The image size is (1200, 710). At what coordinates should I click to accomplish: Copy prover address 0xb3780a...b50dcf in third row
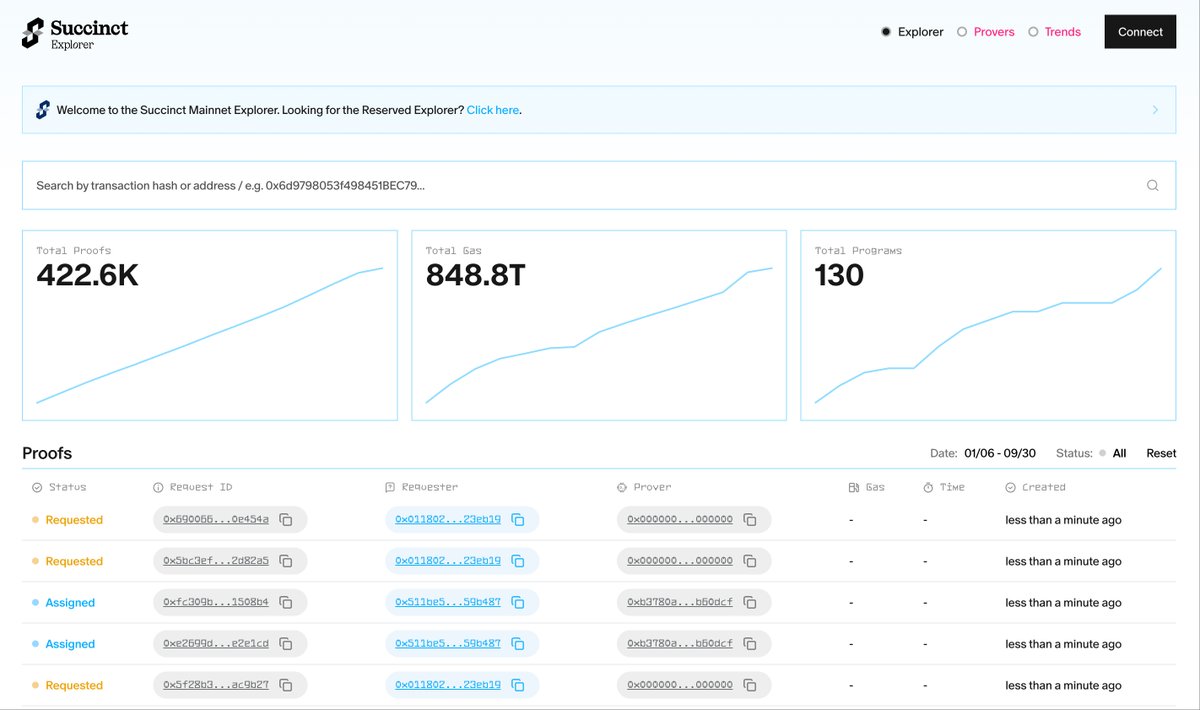click(750, 603)
